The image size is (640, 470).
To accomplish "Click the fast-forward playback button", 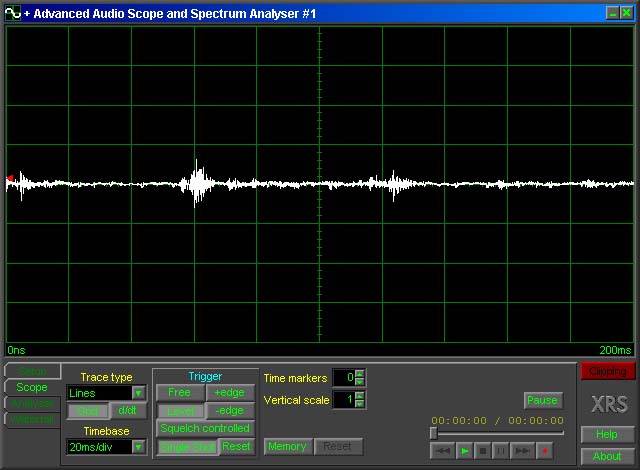I will point(522,451).
